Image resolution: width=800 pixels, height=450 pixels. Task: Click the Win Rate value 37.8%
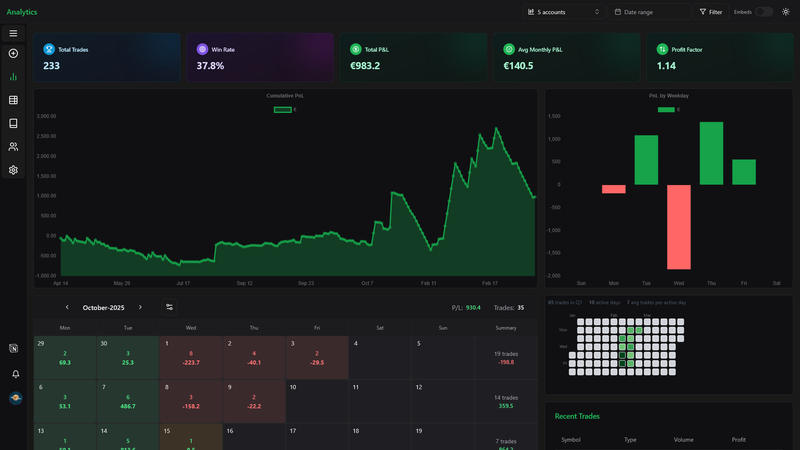click(210, 66)
